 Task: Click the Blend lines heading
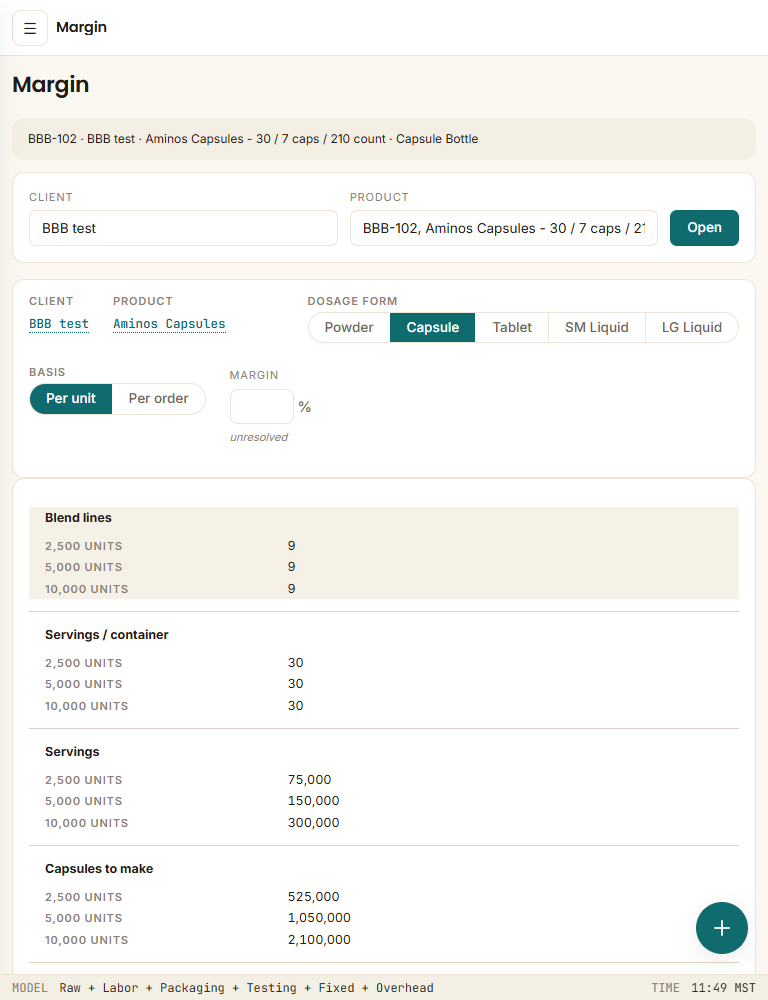tap(78, 518)
